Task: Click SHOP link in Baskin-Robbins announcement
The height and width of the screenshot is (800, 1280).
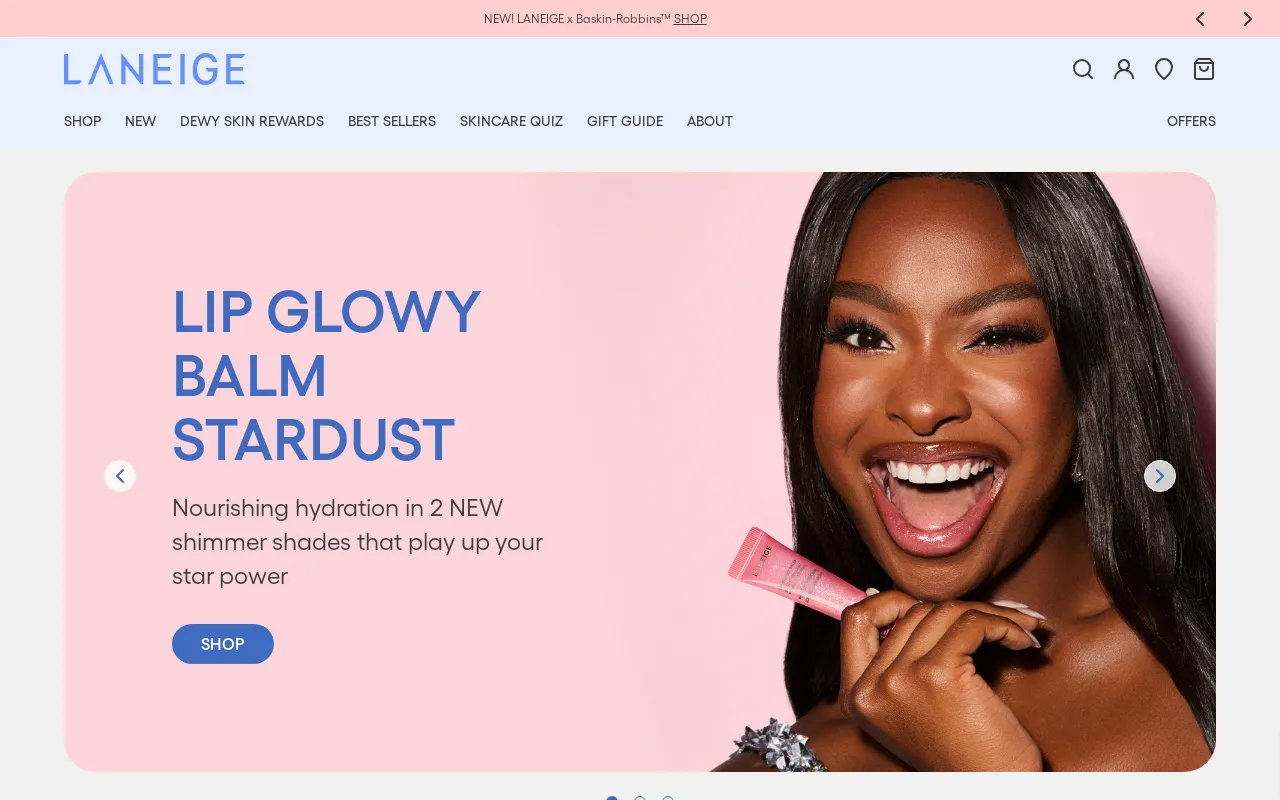Action: [x=690, y=19]
